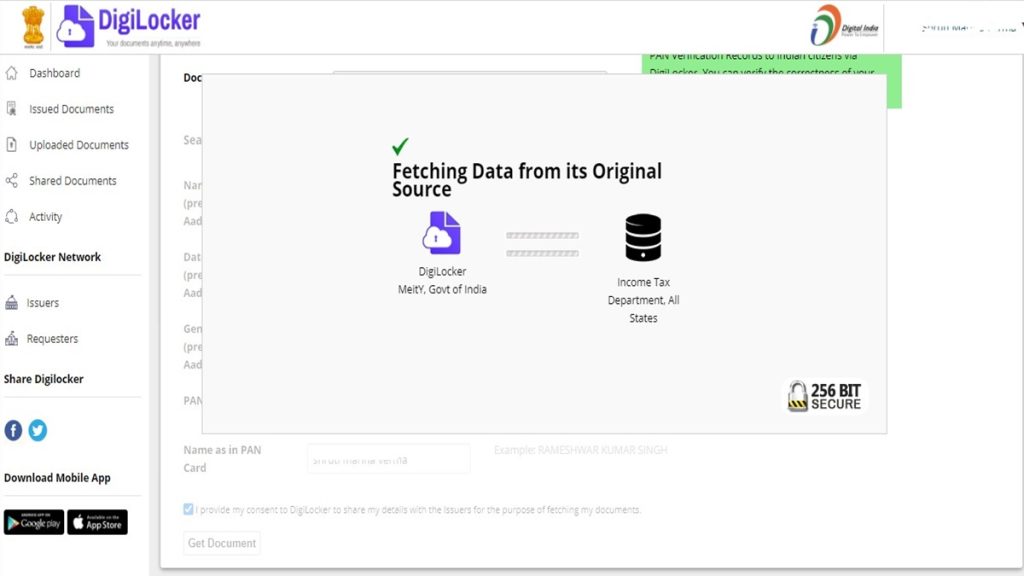The height and width of the screenshot is (576, 1024).
Task: Open the Dashboard menu item
Action: [x=54, y=73]
